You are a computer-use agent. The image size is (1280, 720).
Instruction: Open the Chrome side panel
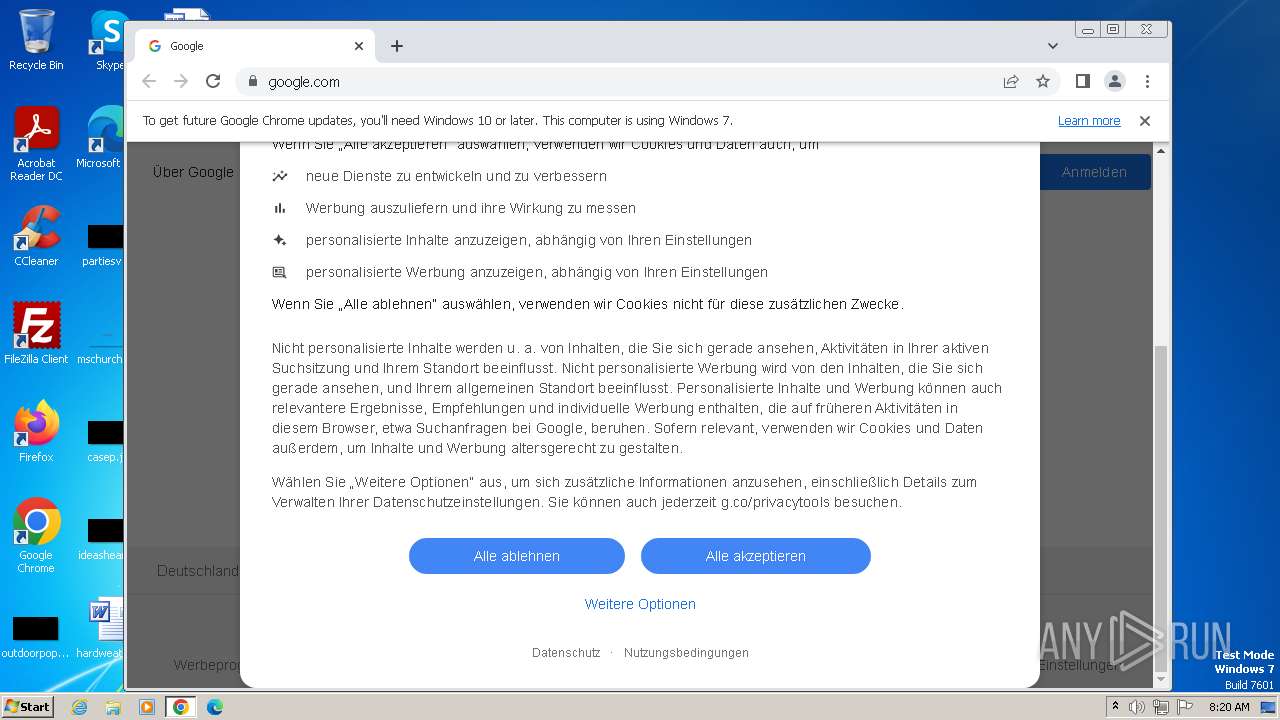[x=1082, y=81]
